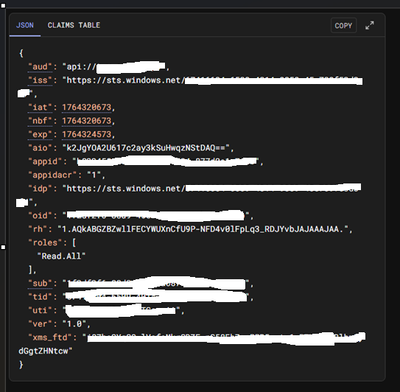Click the aio value k2JgYOA2U617c2ay3kSuHwqzNStDAQ==
The width and height of the screenshot is (400, 392).
(146, 148)
